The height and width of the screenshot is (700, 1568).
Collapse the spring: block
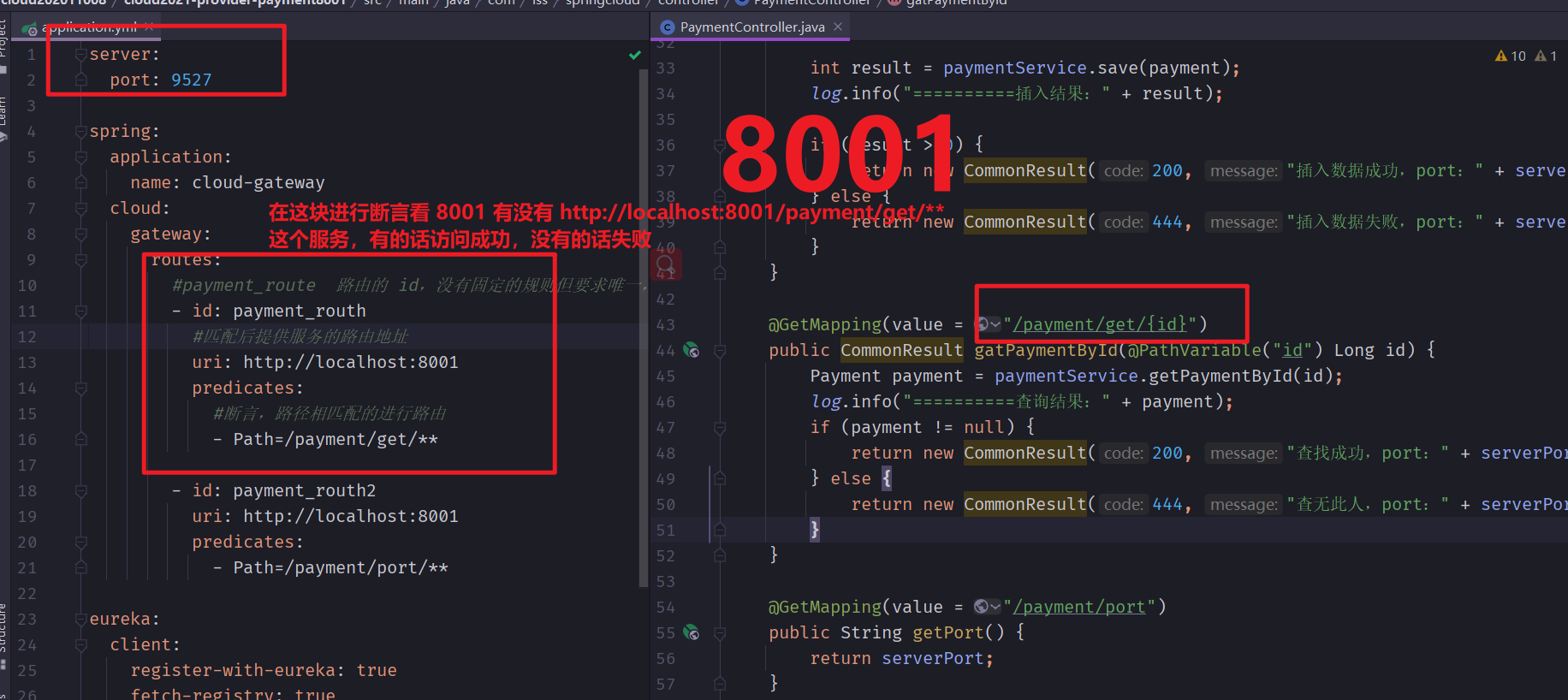point(80,132)
